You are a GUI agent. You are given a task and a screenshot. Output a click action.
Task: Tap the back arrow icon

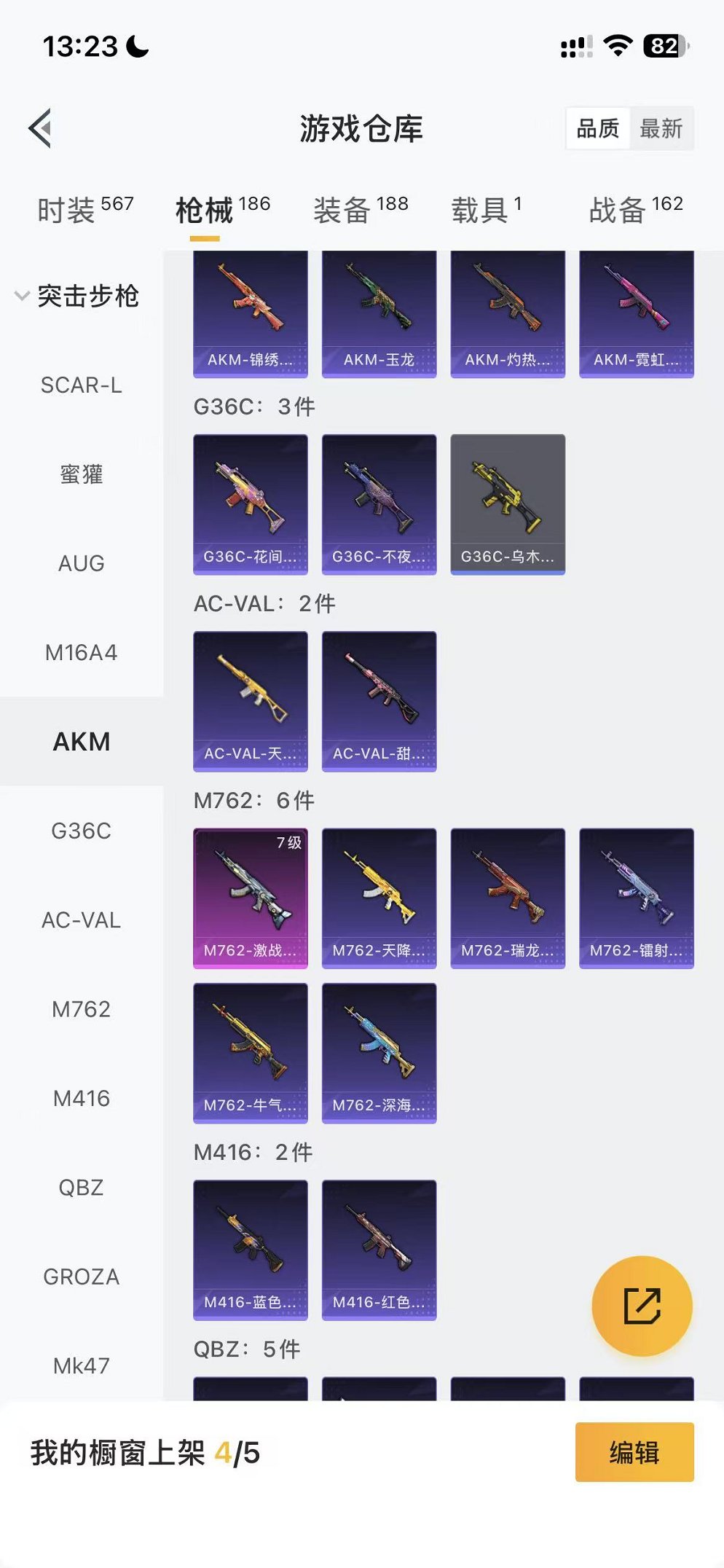41,128
